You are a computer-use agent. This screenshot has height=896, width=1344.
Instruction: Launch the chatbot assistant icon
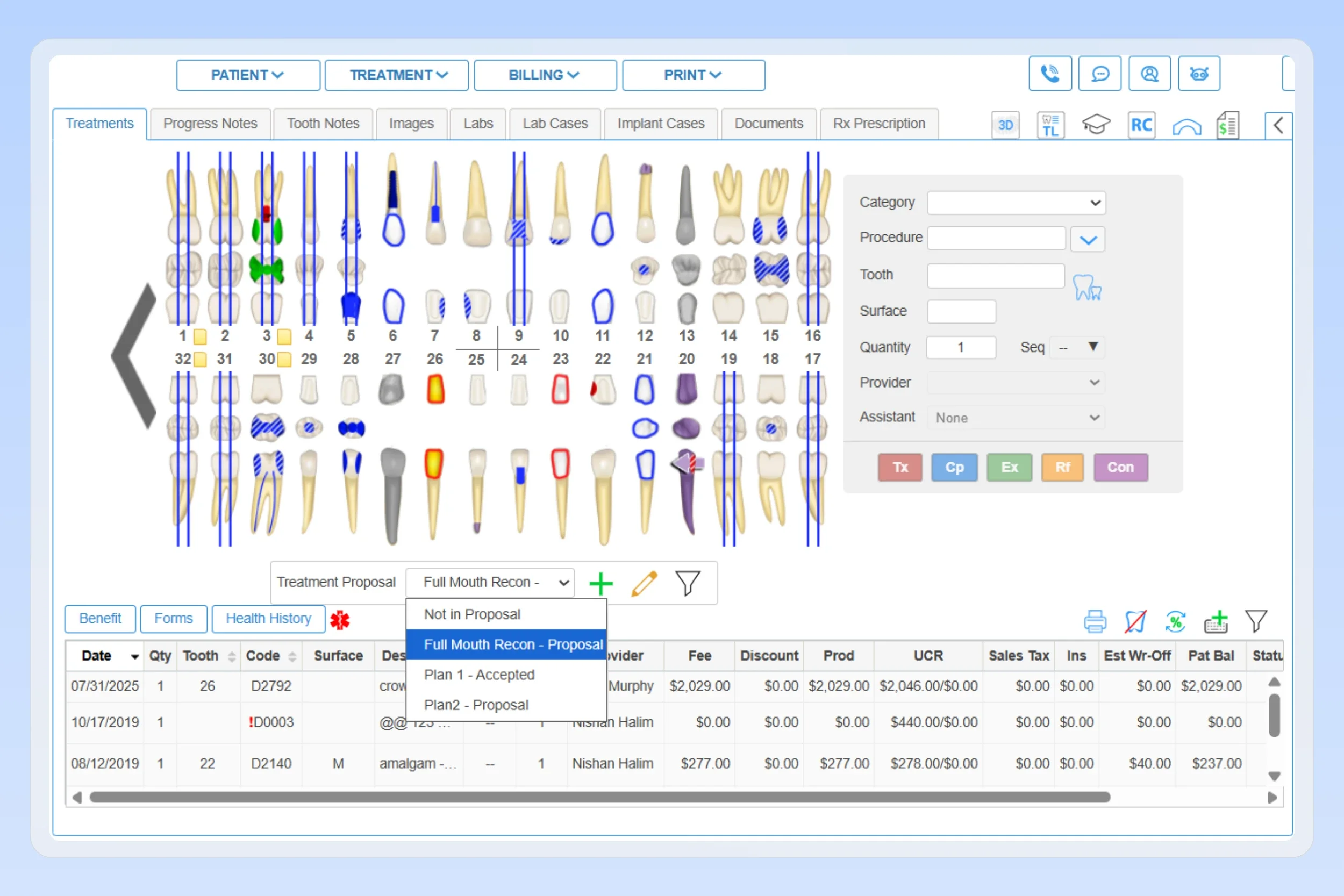(1199, 73)
